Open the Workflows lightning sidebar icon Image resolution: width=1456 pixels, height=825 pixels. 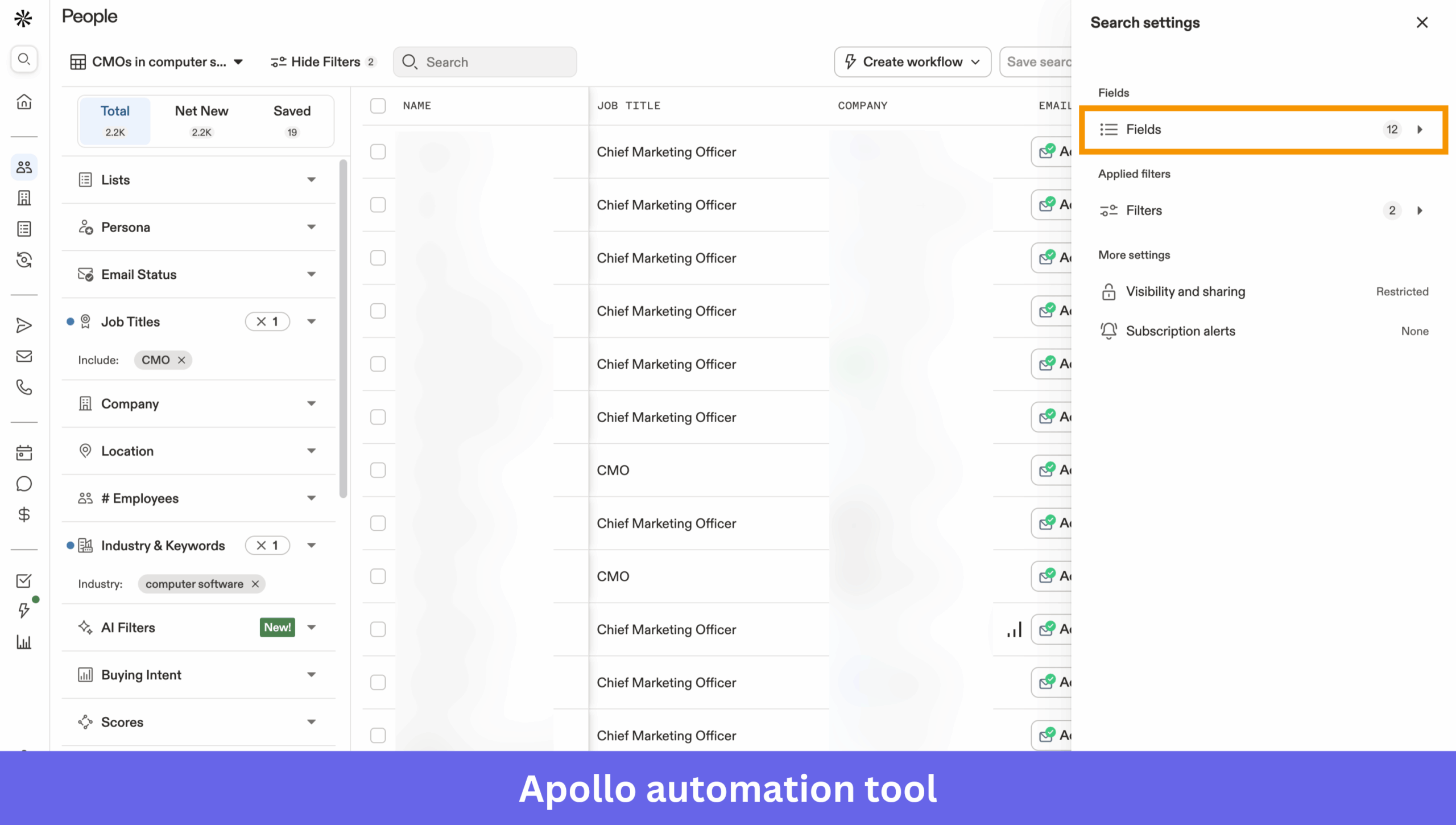24,610
